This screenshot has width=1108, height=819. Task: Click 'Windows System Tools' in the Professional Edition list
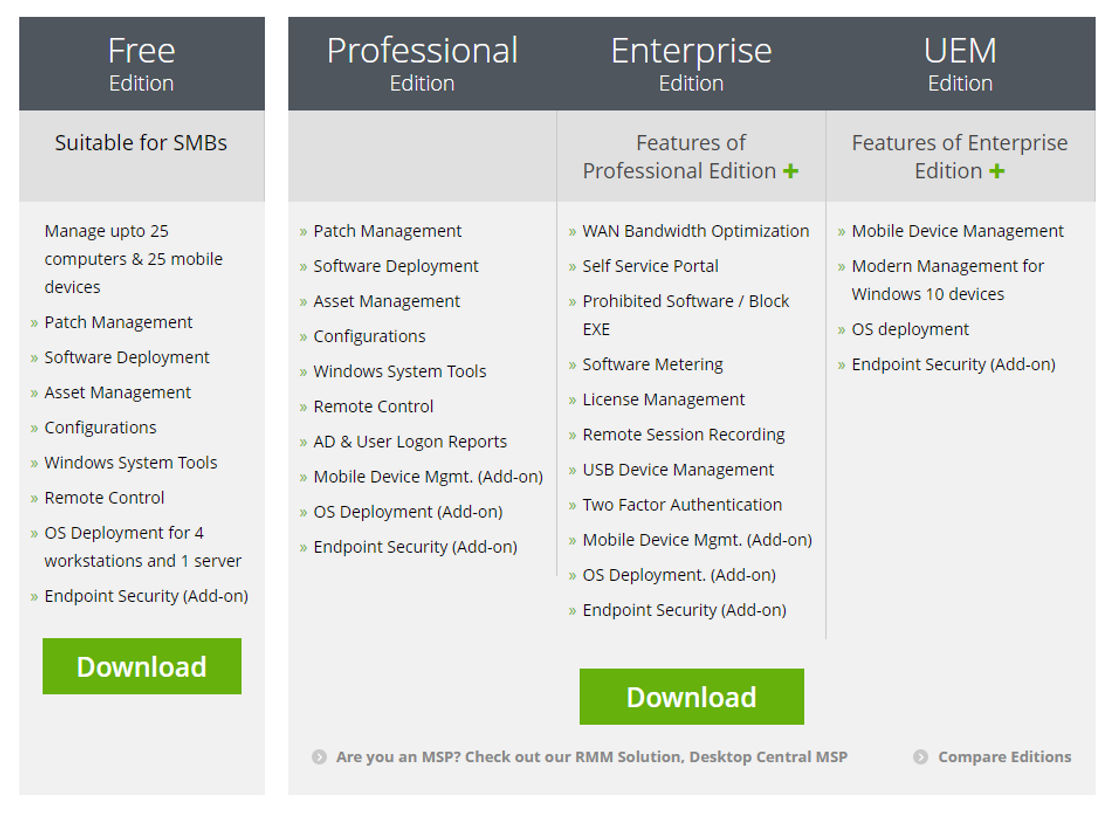click(x=400, y=372)
